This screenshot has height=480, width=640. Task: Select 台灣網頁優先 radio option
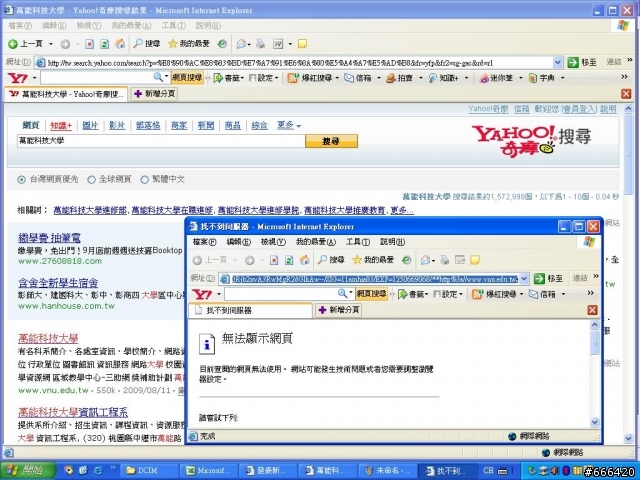click(x=21, y=179)
